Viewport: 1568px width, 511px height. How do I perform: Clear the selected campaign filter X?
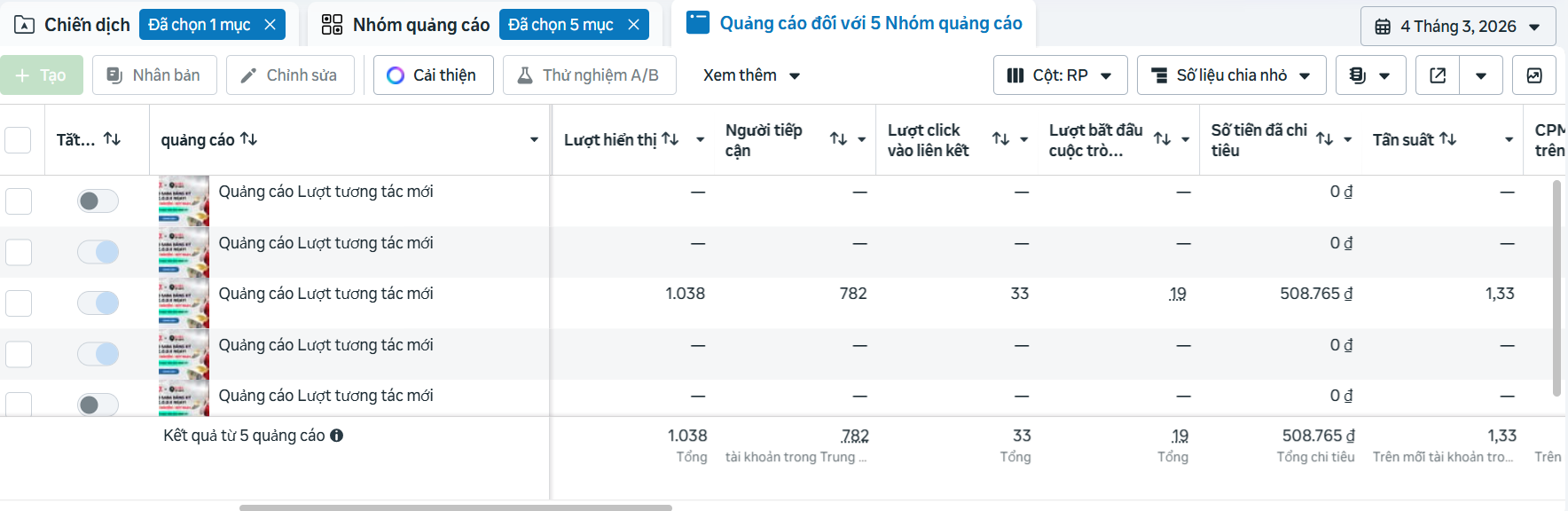click(270, 25)
